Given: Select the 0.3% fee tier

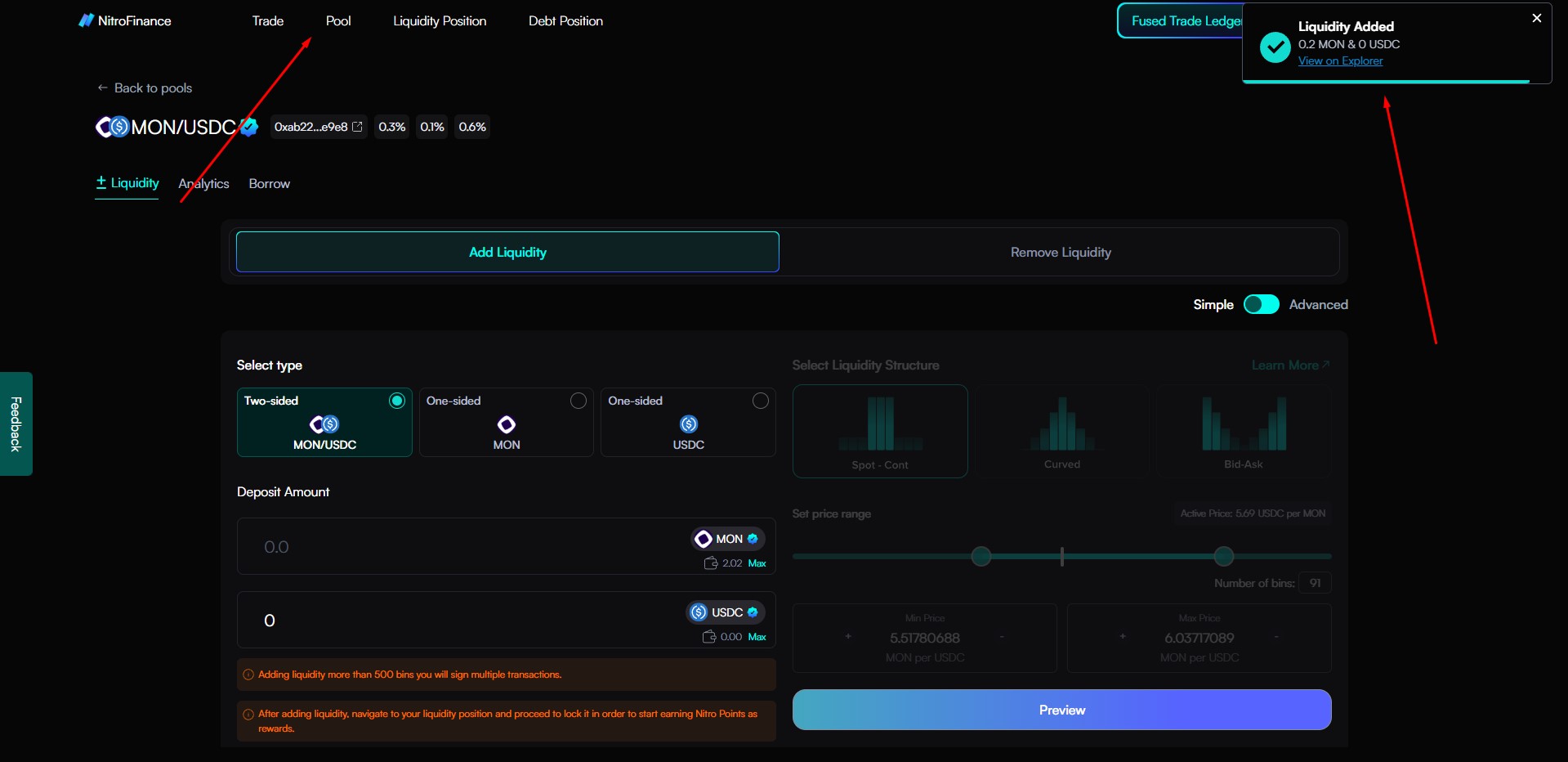Looking at the screenshot, I should coord(392,127).
